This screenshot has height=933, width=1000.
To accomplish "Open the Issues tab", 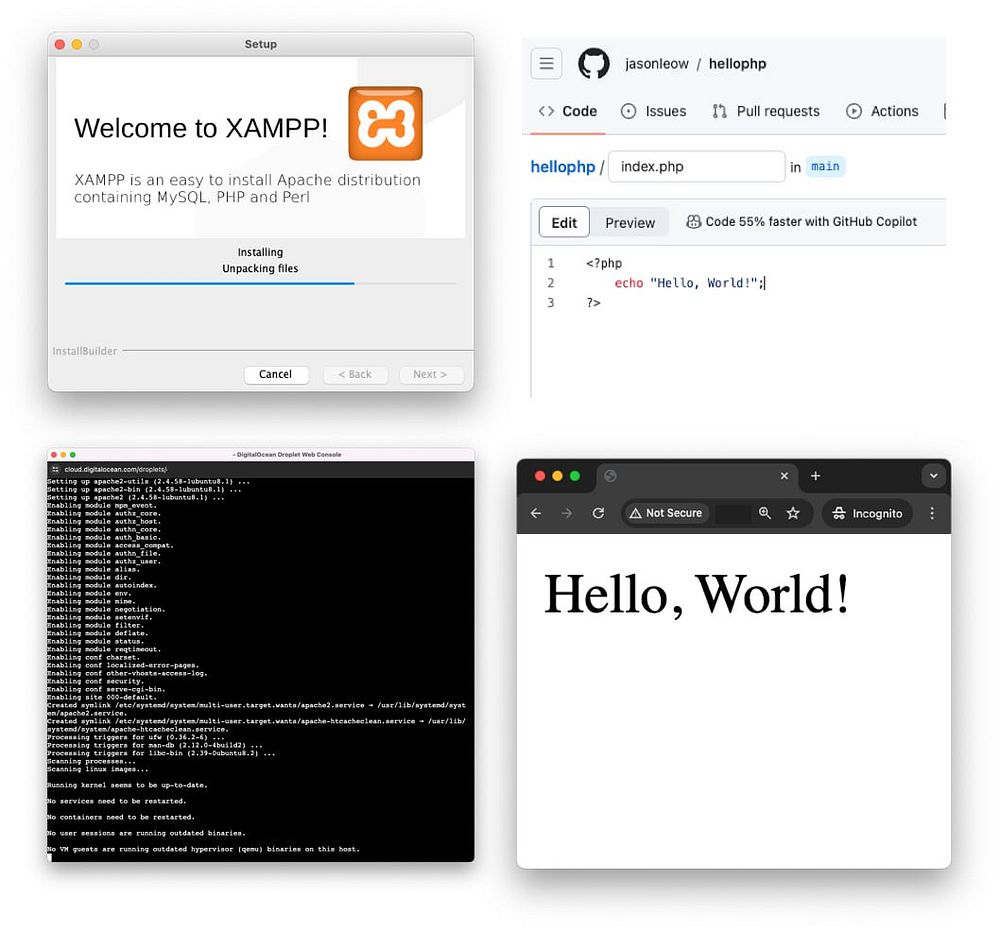I will coord(654,111).
